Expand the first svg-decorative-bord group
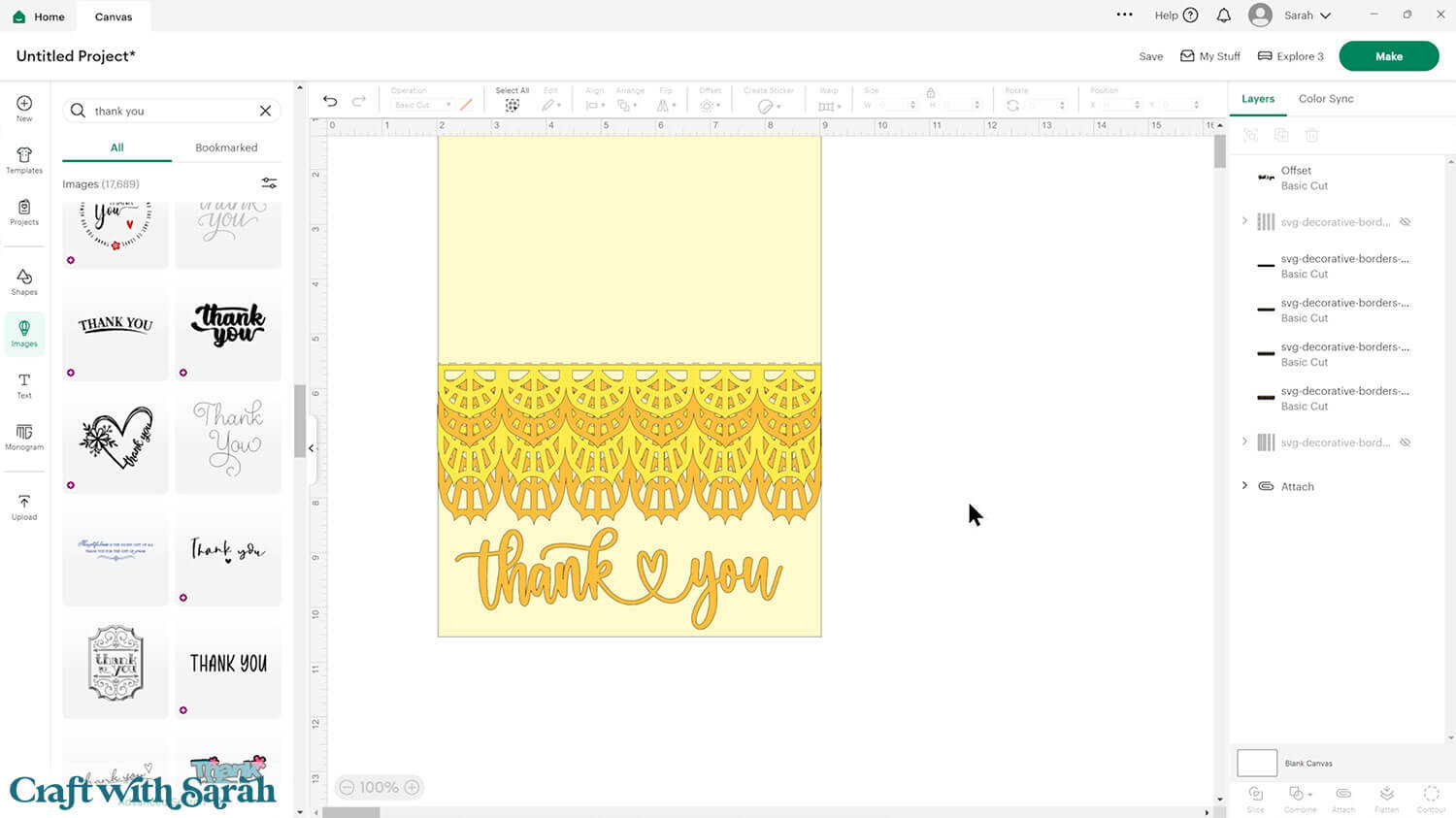Screen dimensions: 1456x818 click(1244, 221)
